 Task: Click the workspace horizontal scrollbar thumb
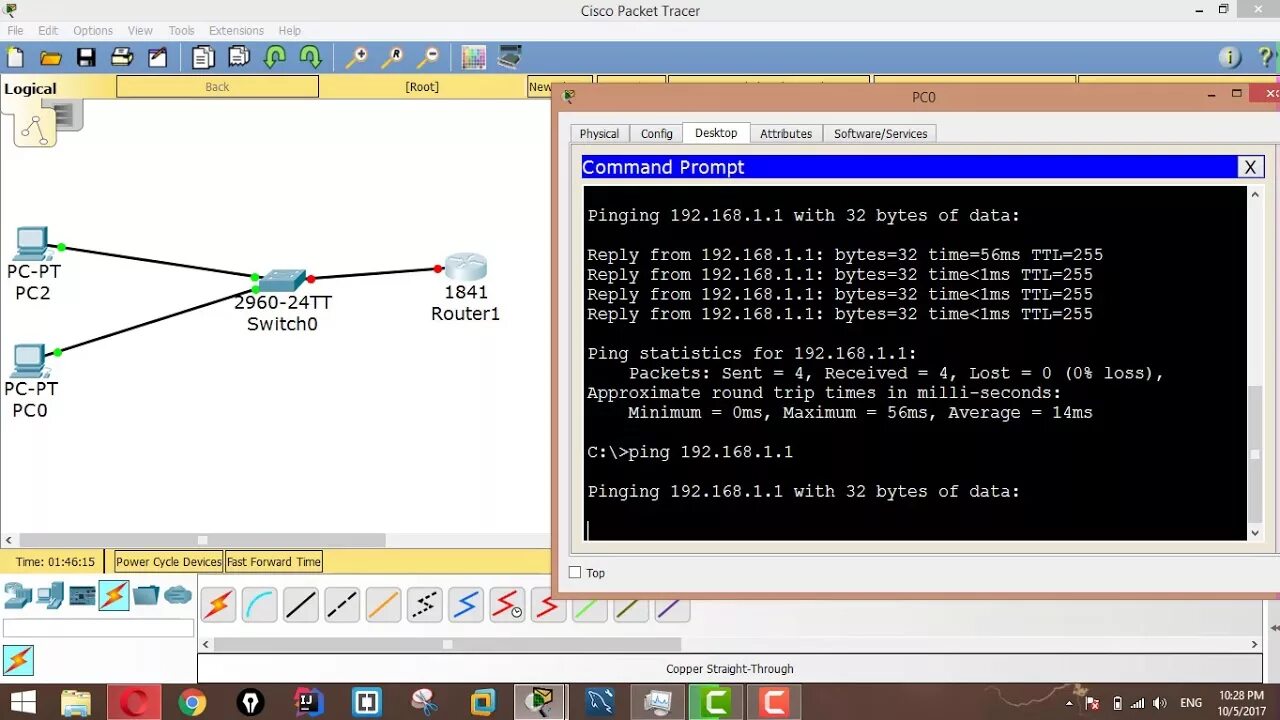pos(202,540)
